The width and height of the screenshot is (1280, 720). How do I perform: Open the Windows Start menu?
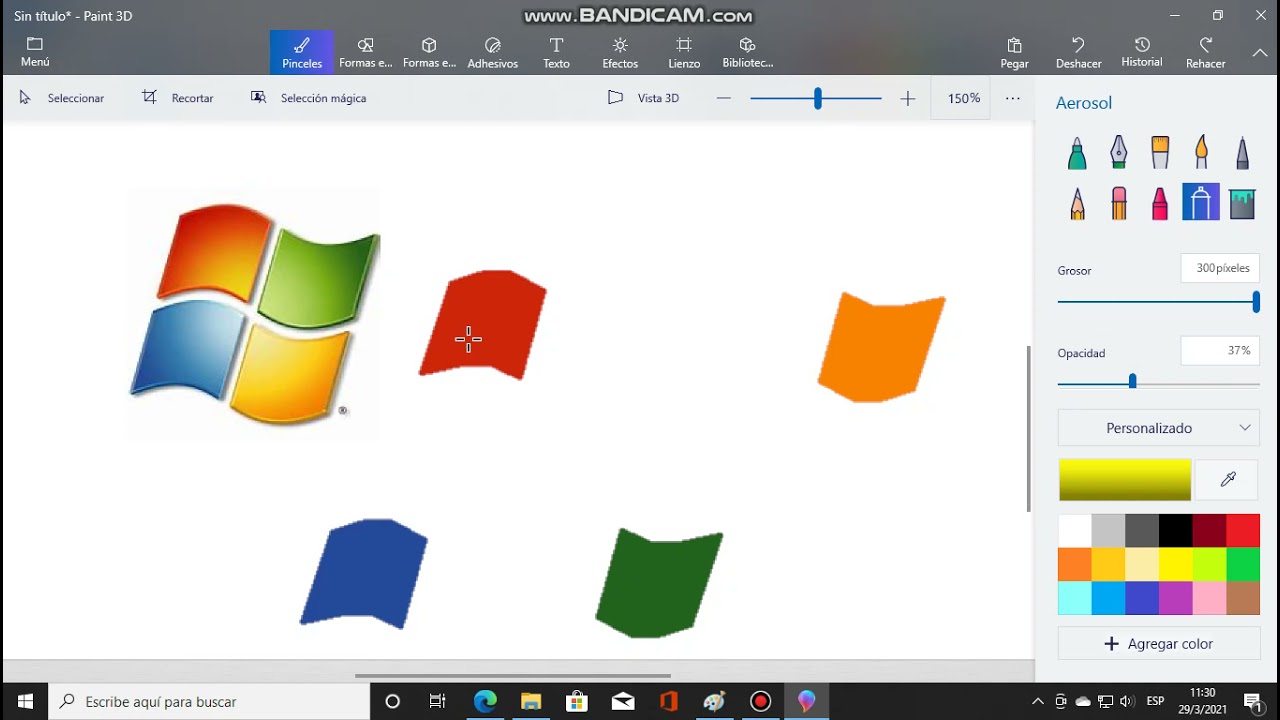(25, 702)
